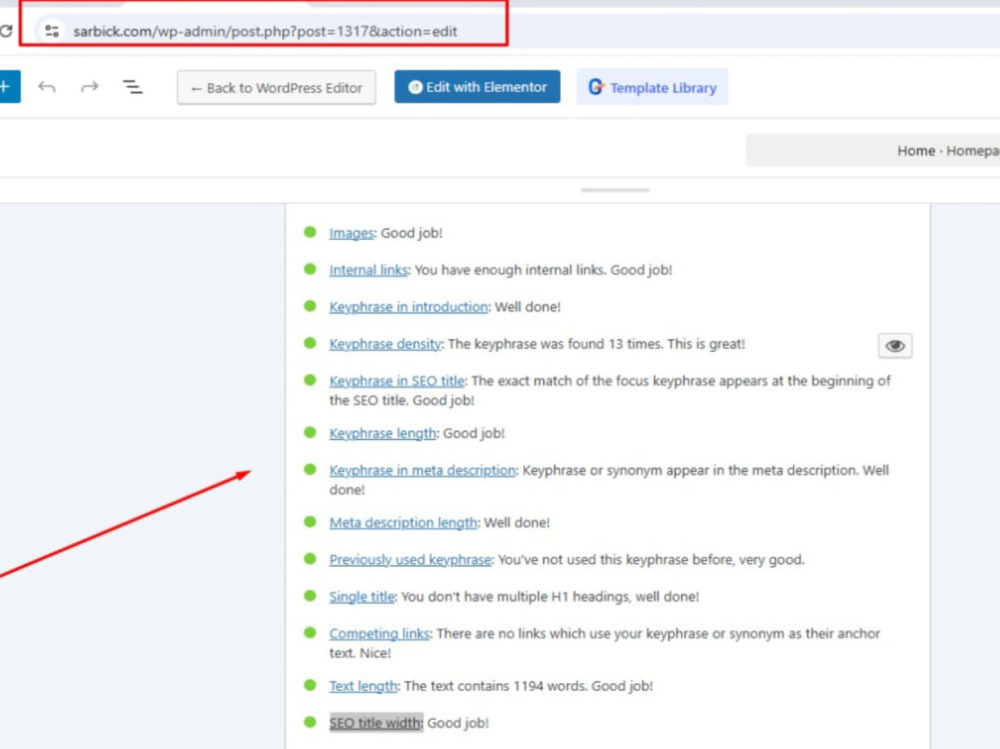
Task: Open the Template Library
Action: click(x=652, y=87)
